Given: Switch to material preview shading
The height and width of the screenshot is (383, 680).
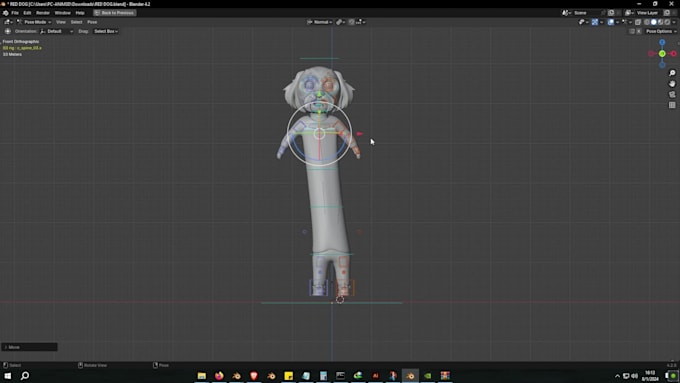Looking at the screenshot, I should 660,22.
